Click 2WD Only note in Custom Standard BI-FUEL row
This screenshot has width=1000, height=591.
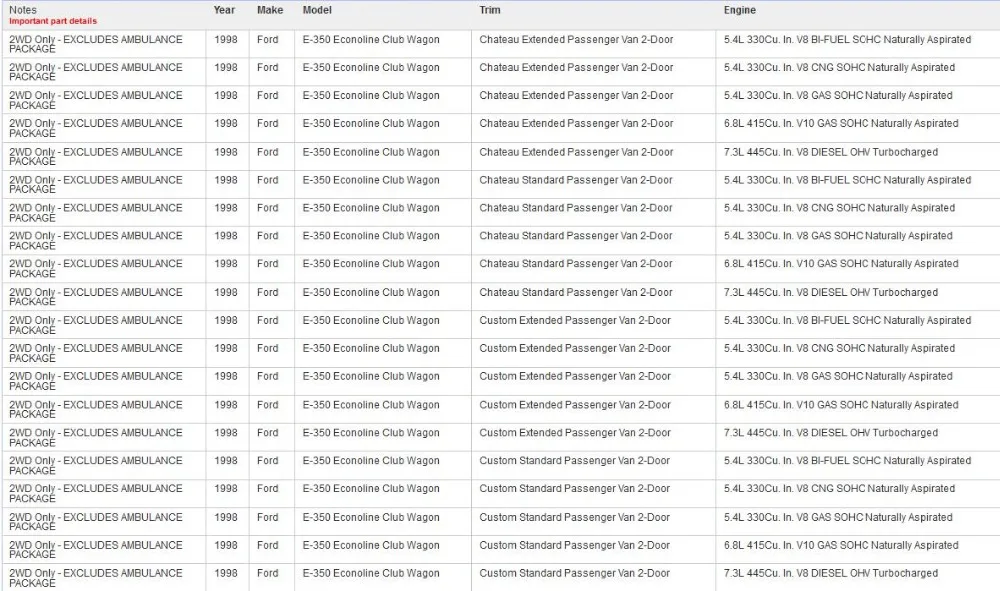coord(96,466)
